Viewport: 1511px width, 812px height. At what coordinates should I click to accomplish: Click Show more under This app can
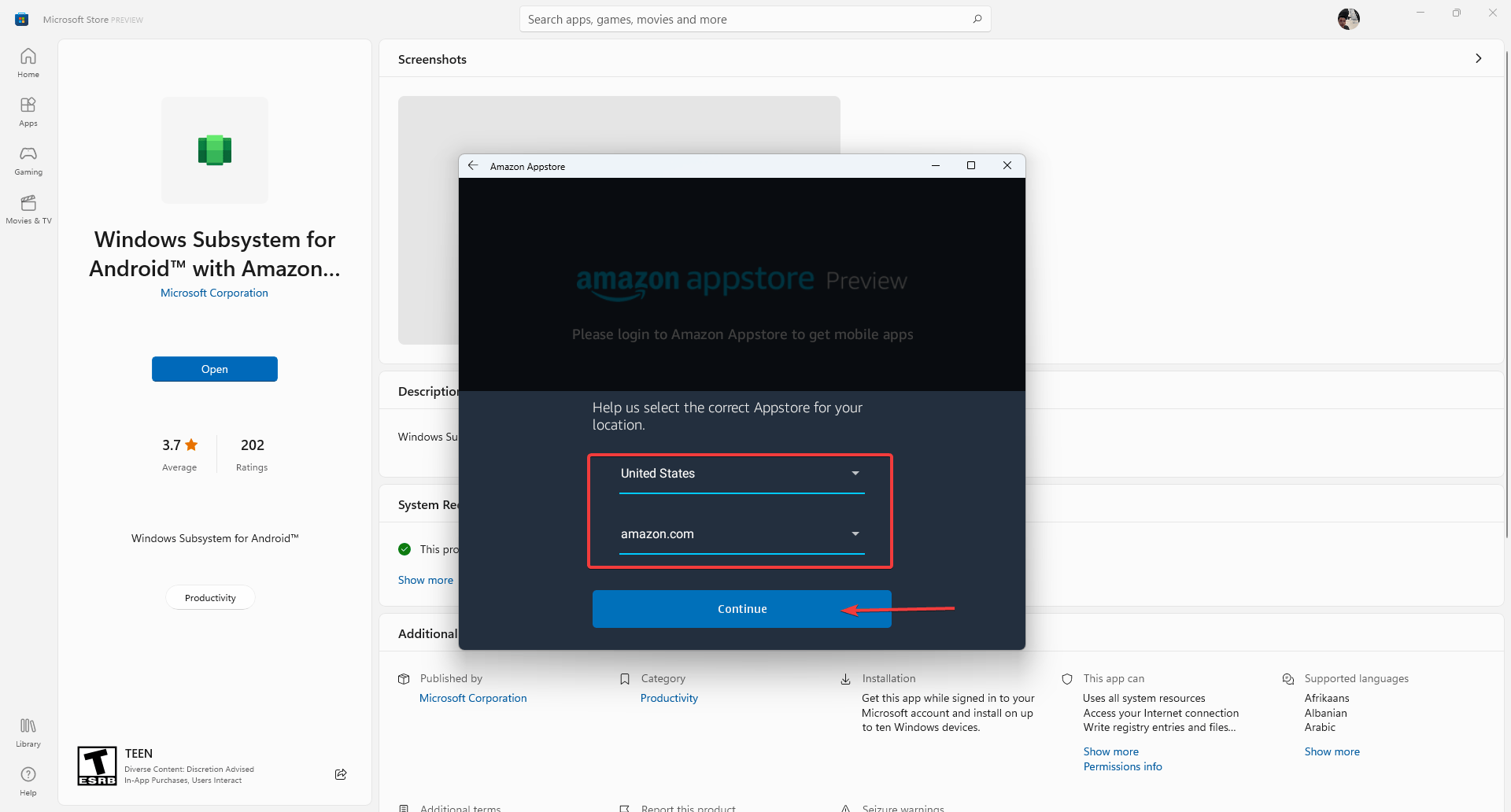point(1111,751)
